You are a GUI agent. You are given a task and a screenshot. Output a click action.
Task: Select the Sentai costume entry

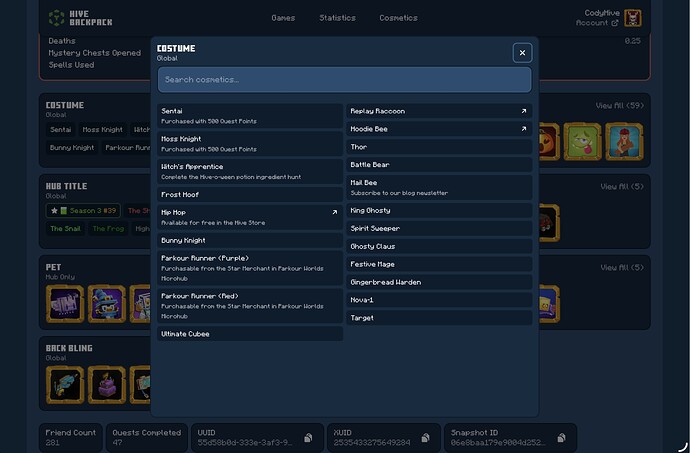(x=250, y=116)
